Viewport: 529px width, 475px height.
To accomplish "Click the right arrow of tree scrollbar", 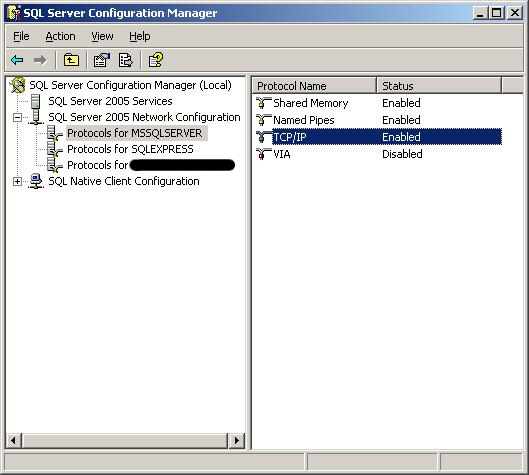I will pyautogui.click(x=236, y=441).
